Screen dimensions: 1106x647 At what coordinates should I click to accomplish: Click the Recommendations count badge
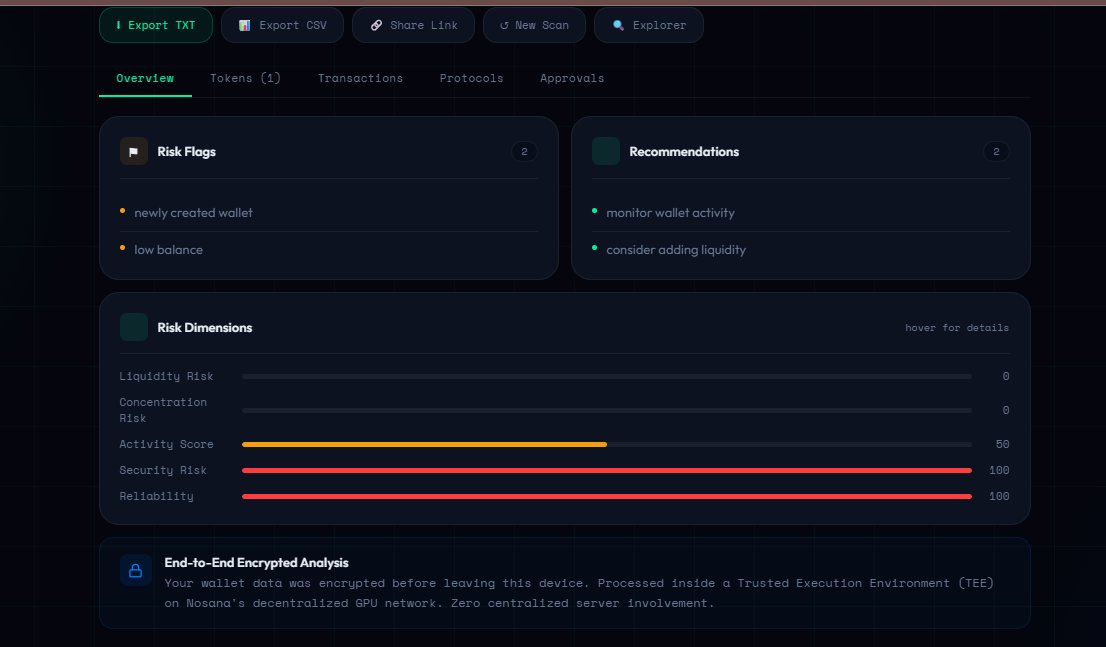coord(996,152)
